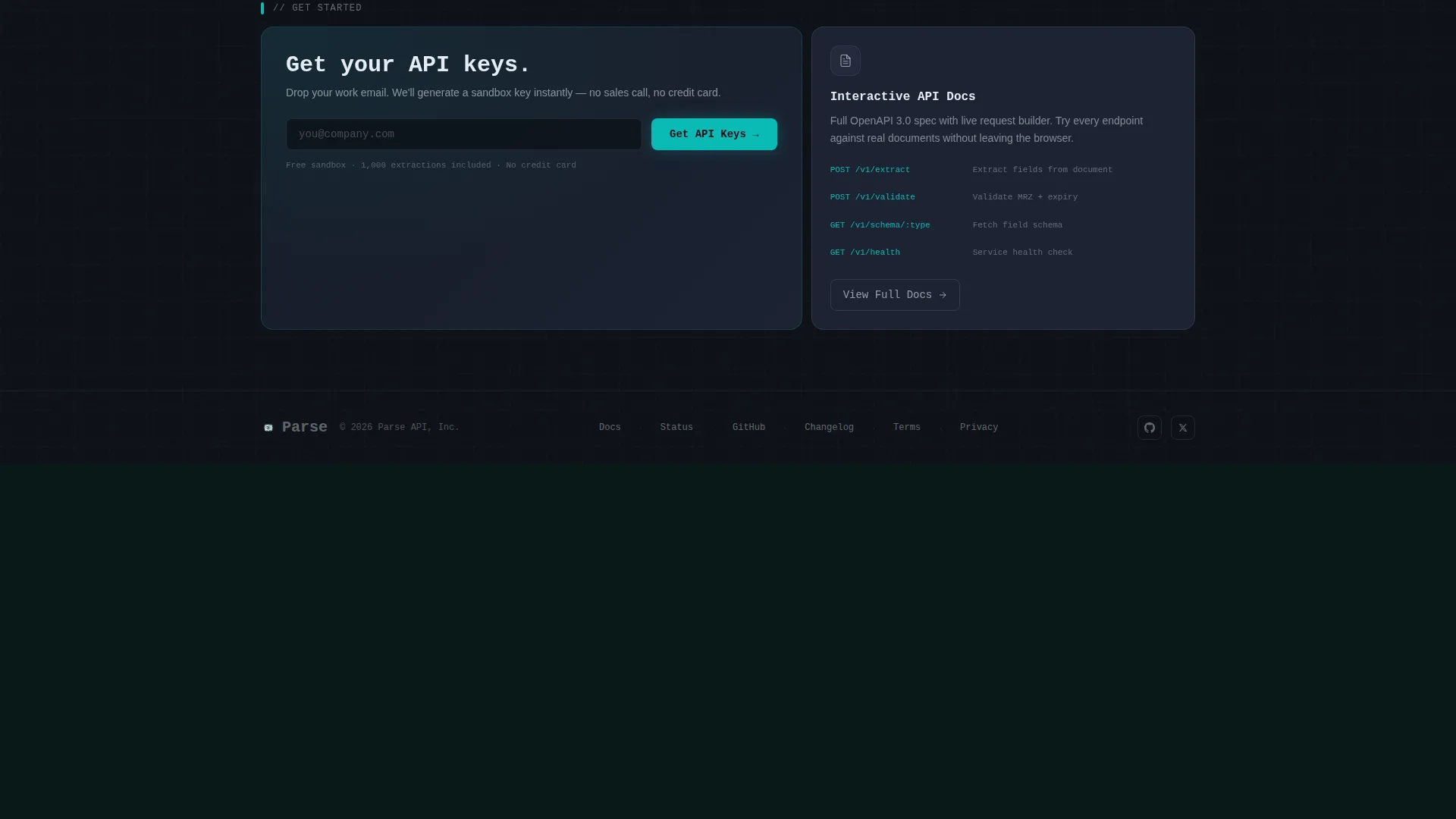This screenshot has height=819, width=1456.
Task: Select the GET /v1/schema/:type endpoint
Action: (x=880, y=225)
